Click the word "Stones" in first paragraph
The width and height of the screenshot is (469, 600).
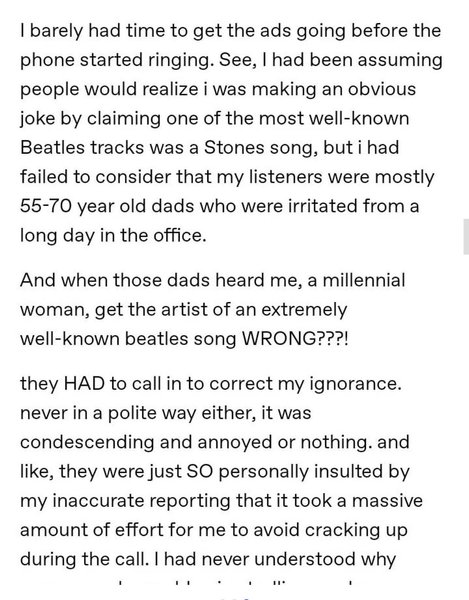234,147
